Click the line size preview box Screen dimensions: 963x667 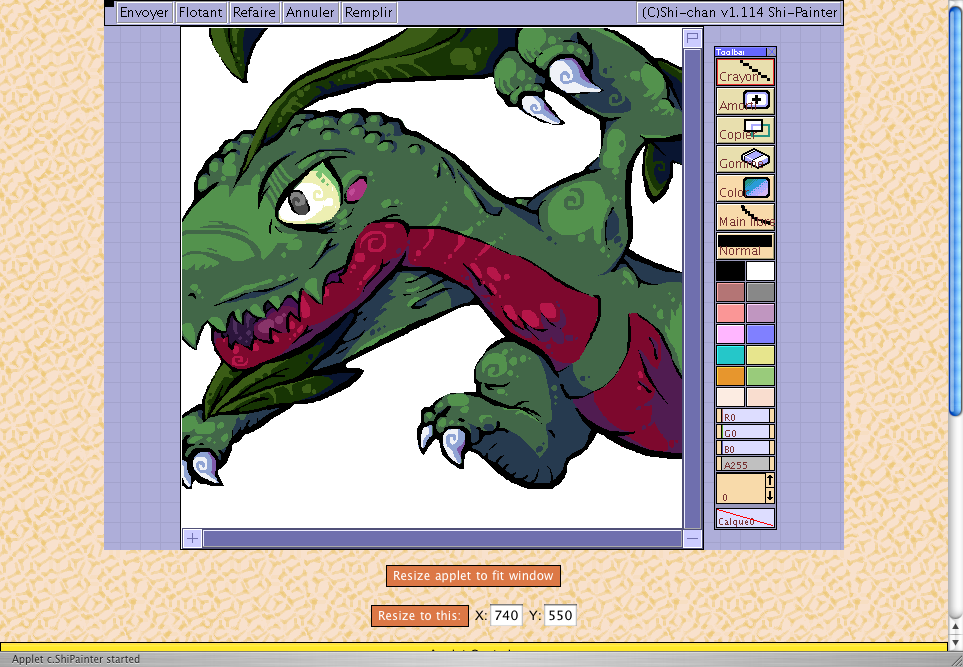(x=741, y=488)
